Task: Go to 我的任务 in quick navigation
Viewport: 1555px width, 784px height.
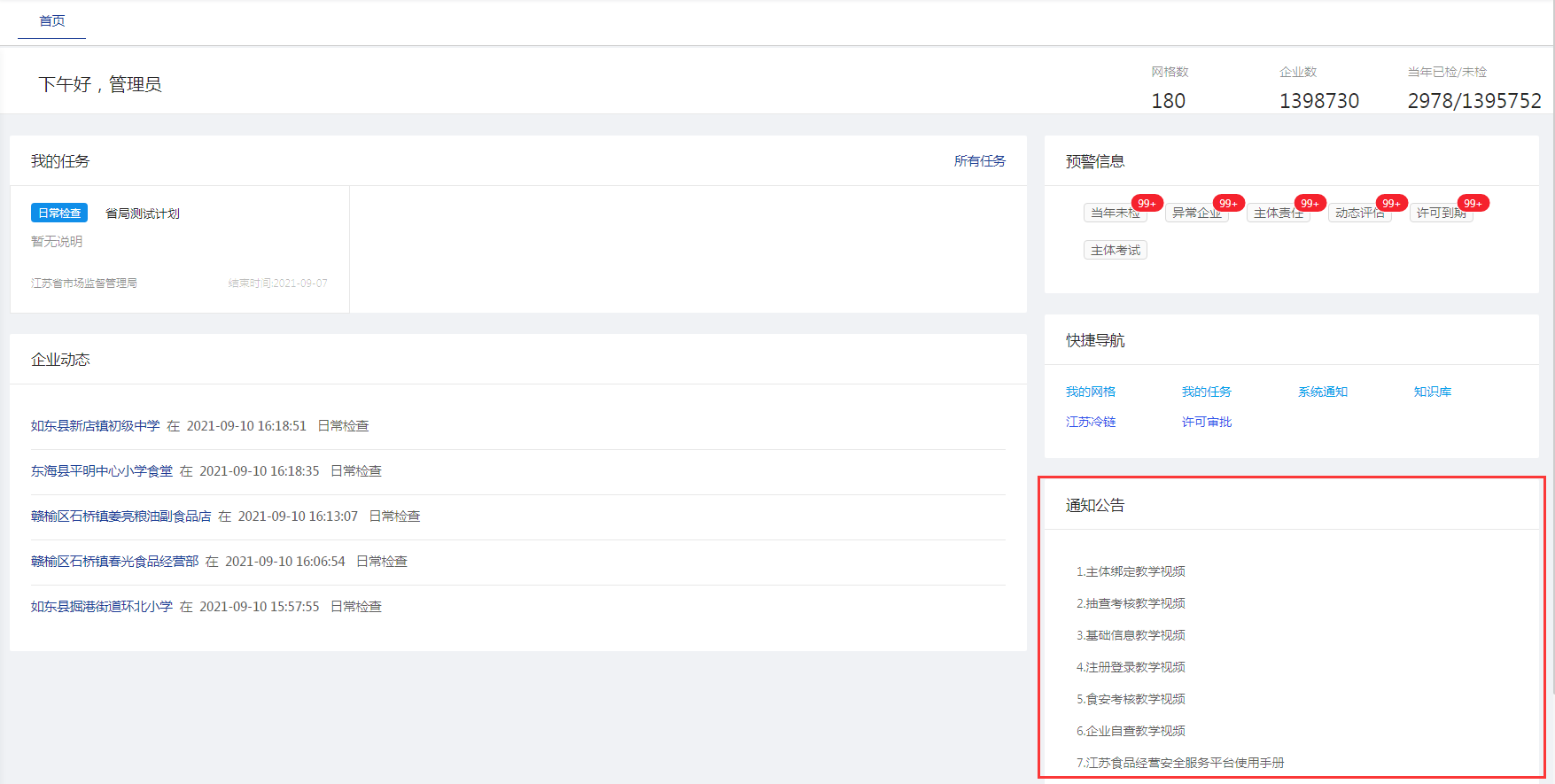Action: [x=1206, y=392]
